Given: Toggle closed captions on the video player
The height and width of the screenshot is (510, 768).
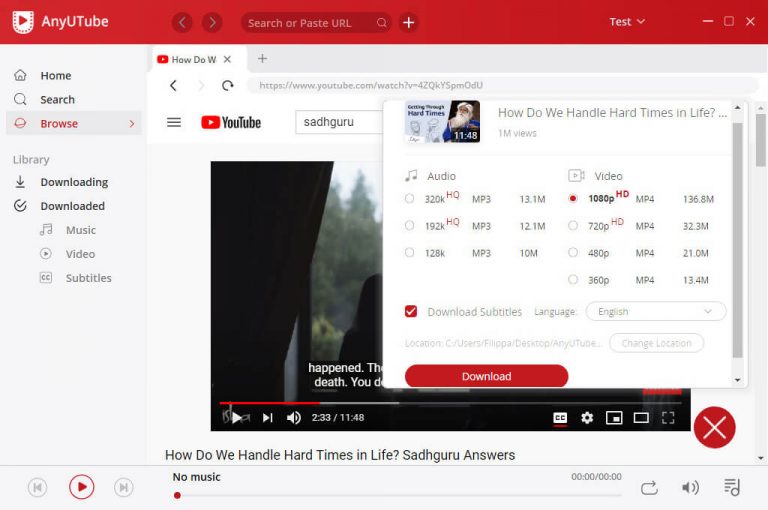Looking at the screenshot, I should [x=561, y=418].
